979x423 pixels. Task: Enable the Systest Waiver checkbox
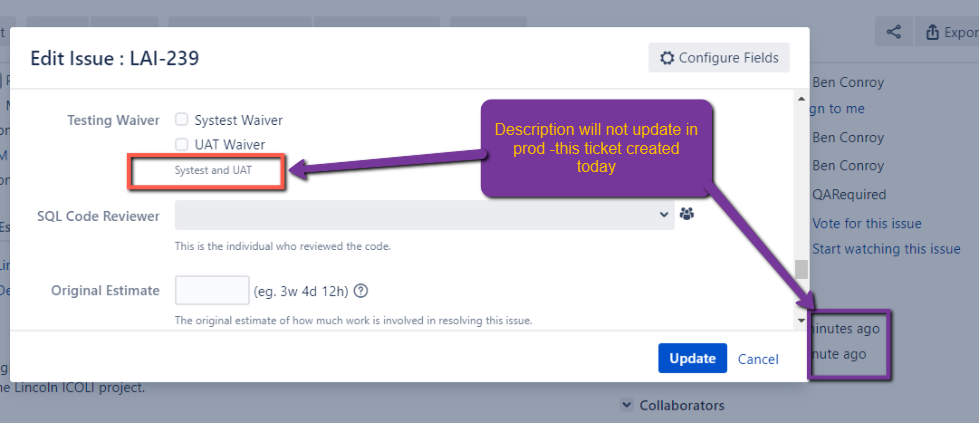click(x=182, y=119)
